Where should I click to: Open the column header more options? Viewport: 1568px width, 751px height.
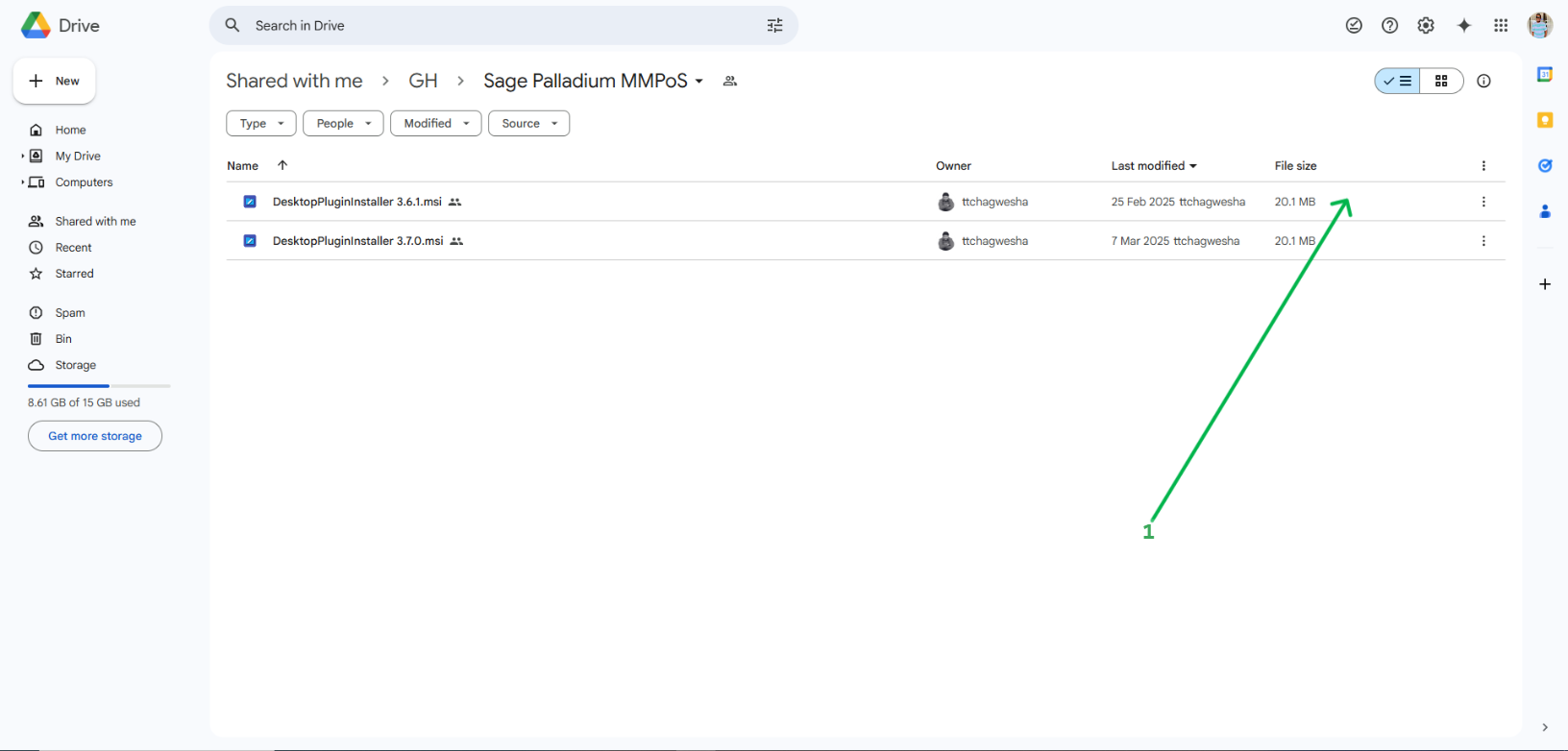coord(1483,166)
